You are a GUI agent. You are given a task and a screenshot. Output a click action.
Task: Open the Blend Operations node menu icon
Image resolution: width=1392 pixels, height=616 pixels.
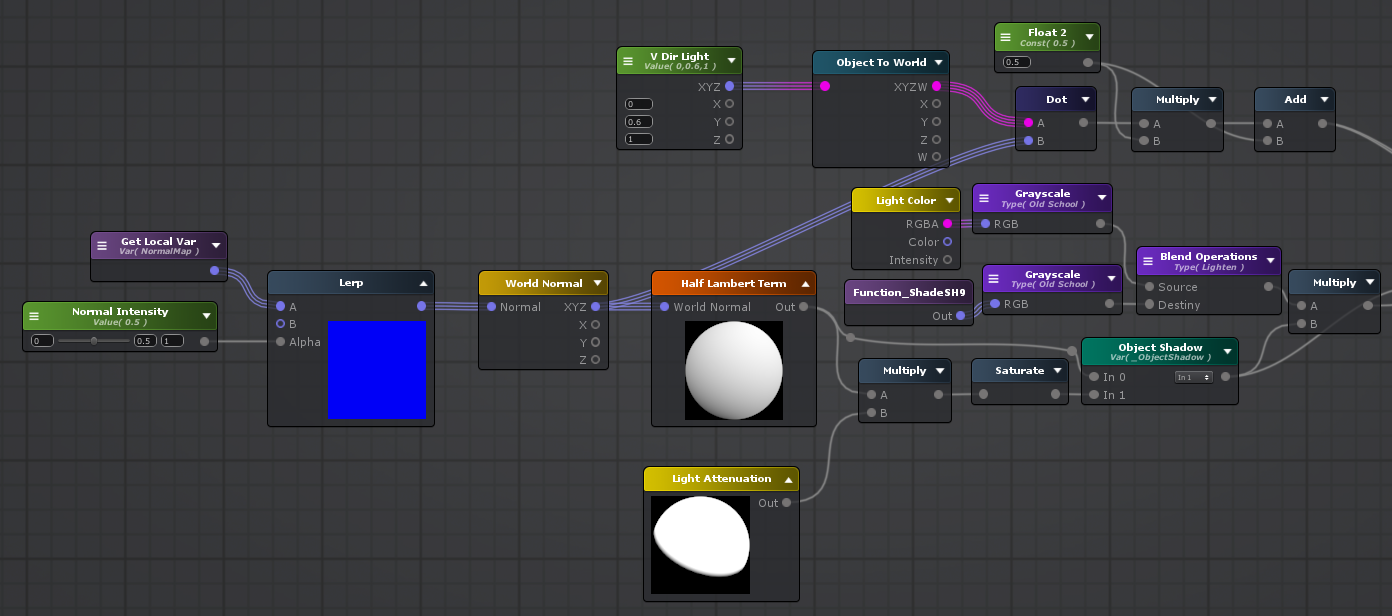tap(1145, 261)
